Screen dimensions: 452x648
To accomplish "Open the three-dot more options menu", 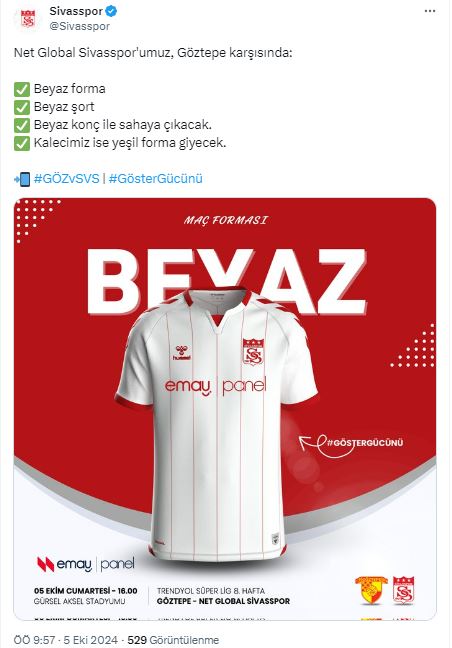I will 430,11.
